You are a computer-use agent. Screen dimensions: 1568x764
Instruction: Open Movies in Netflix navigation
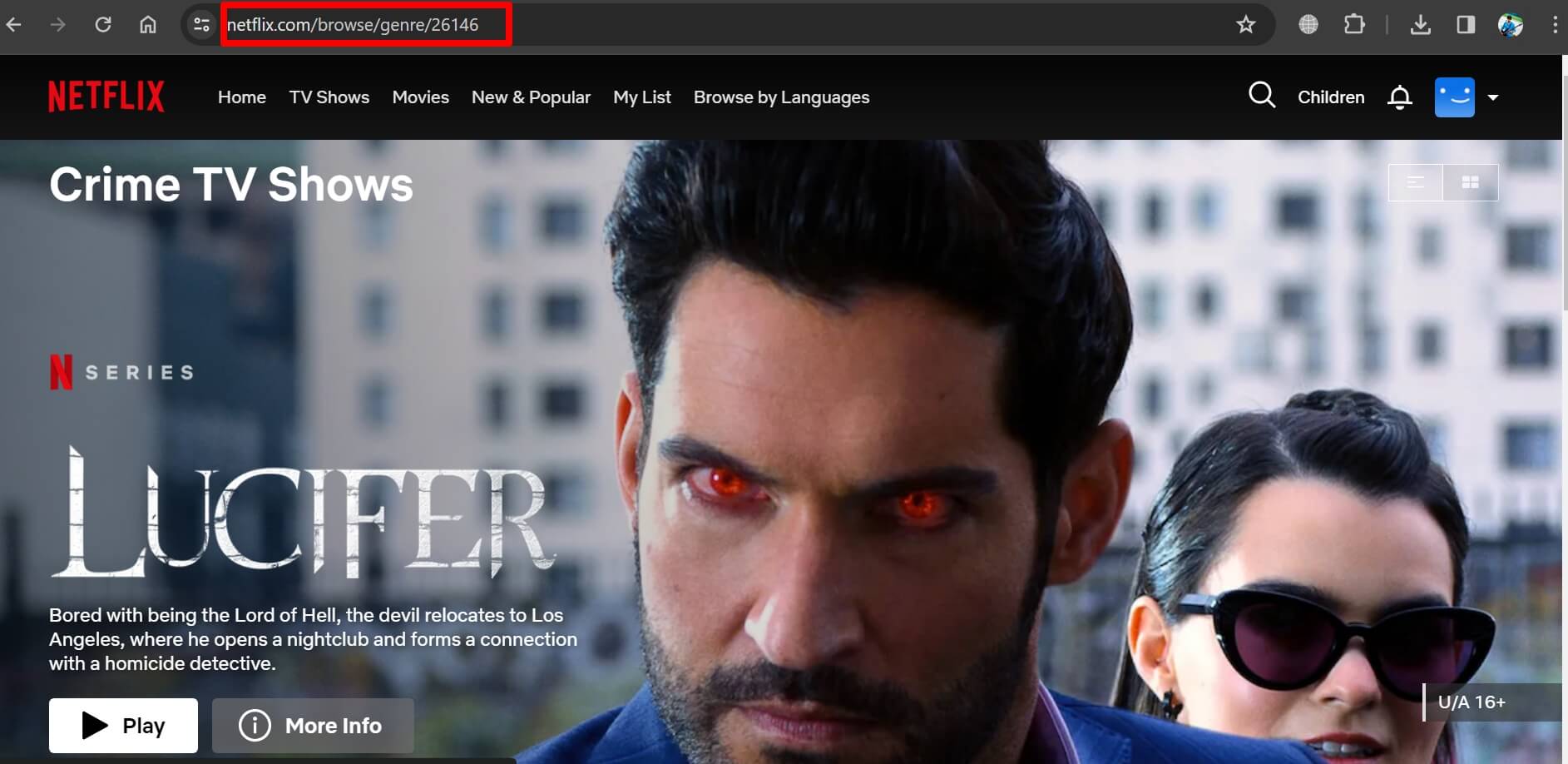[x=421, y=97]
